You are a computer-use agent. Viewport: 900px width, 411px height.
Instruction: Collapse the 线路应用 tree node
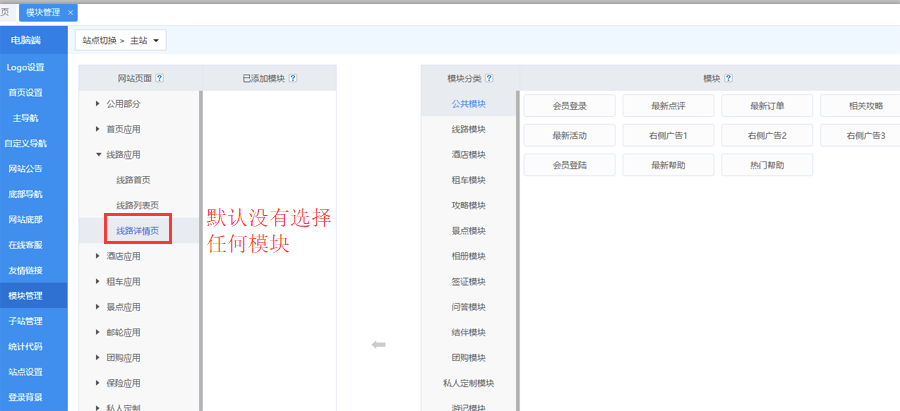98,155
